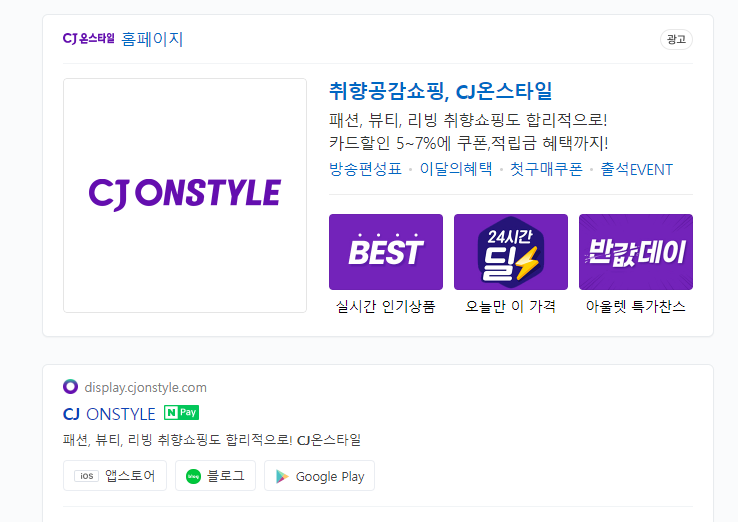
Task: Click the CJ온스타일 brand logo in header
Action: click(88, 39)
